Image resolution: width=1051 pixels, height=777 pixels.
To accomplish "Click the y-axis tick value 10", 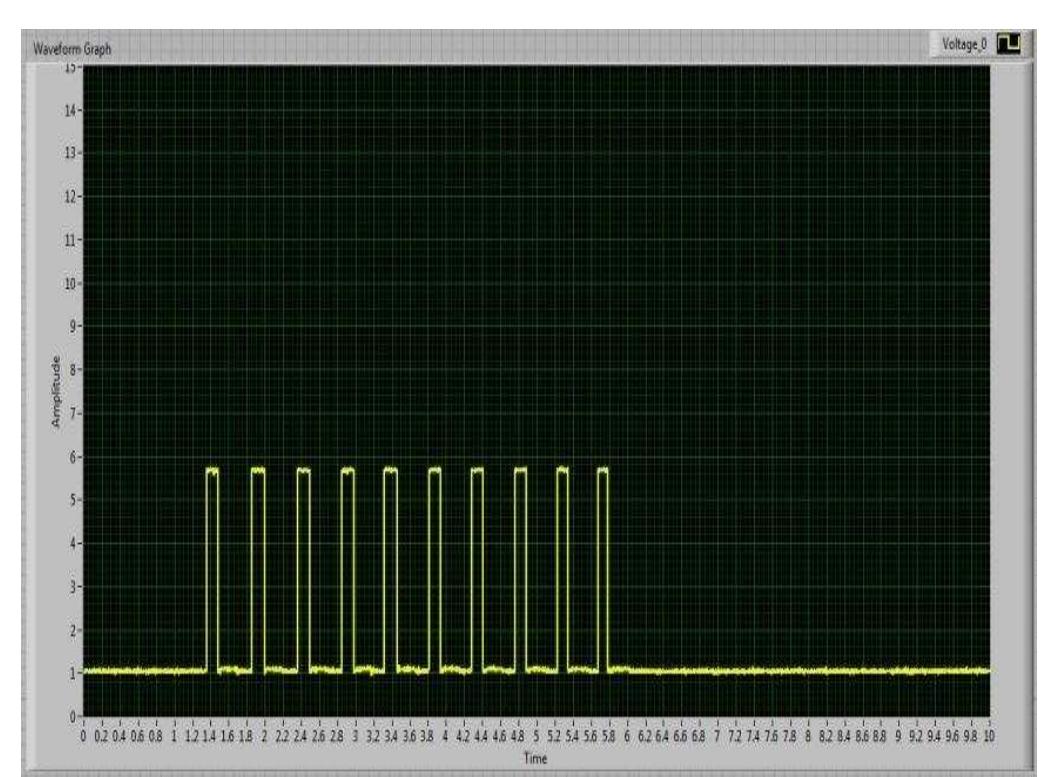I will [x=70, y=284].
